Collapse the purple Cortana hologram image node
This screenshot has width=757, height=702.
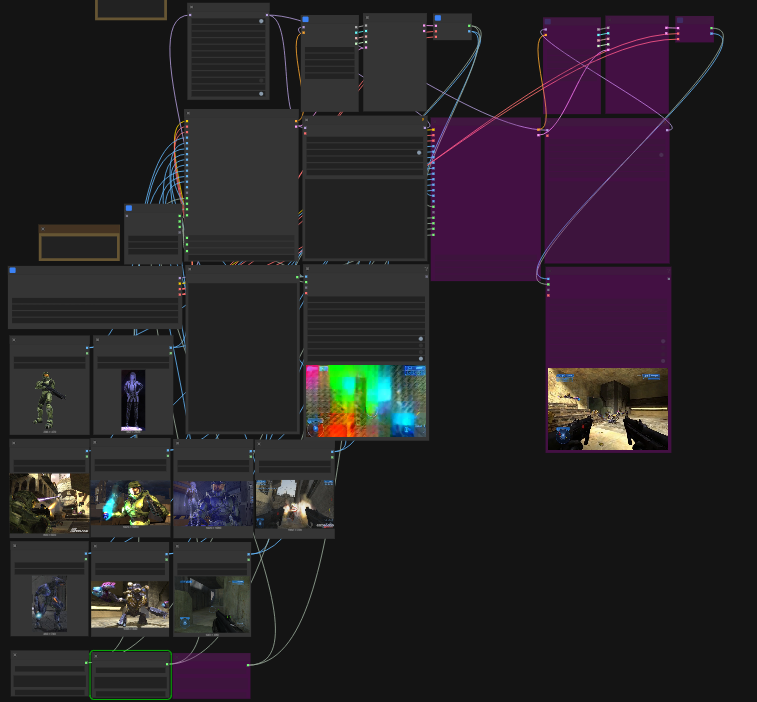(98, 340)
